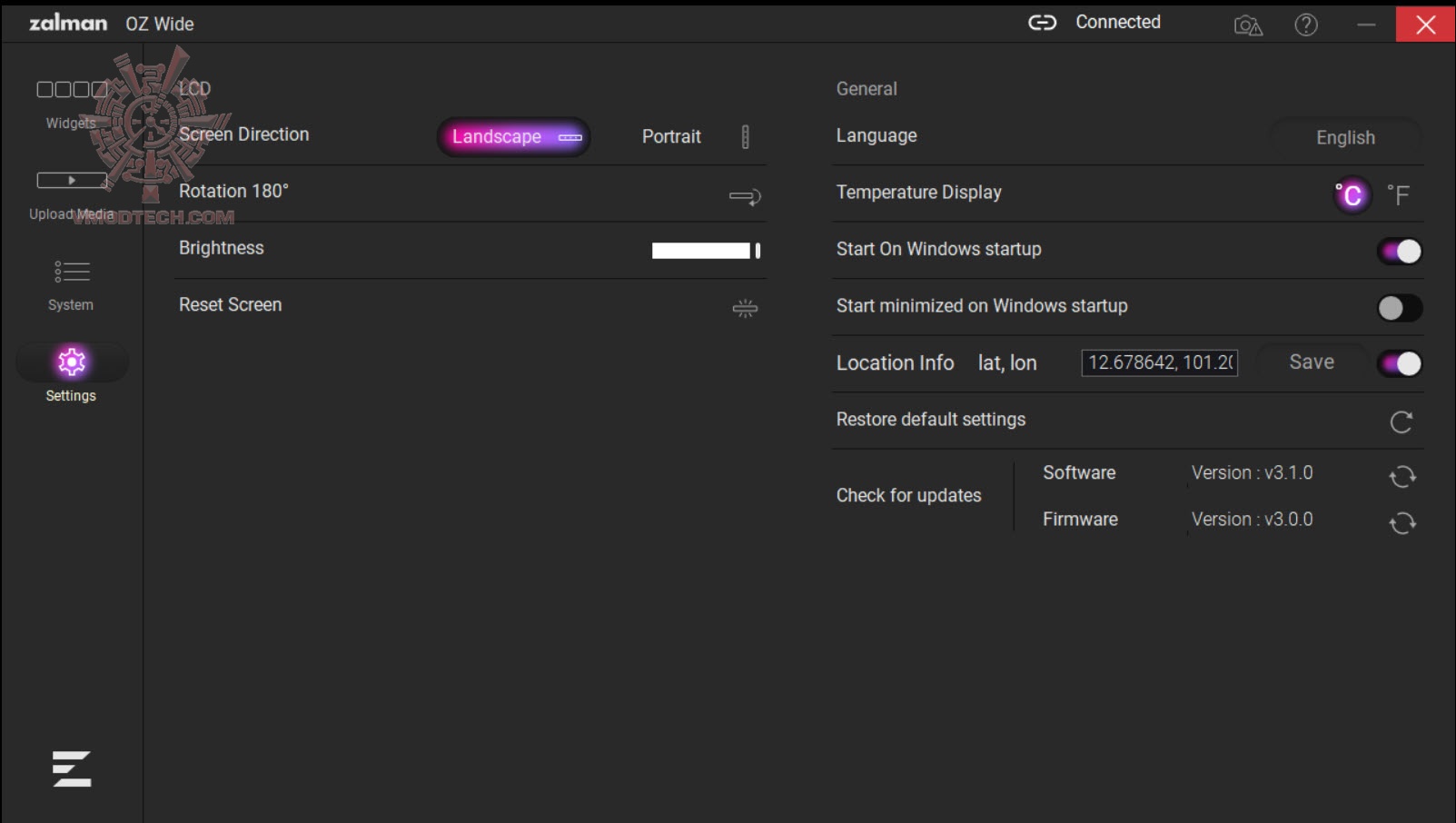Open the help question mark icon
Screen dimensions: 1456x823
tap(1306, 25)
